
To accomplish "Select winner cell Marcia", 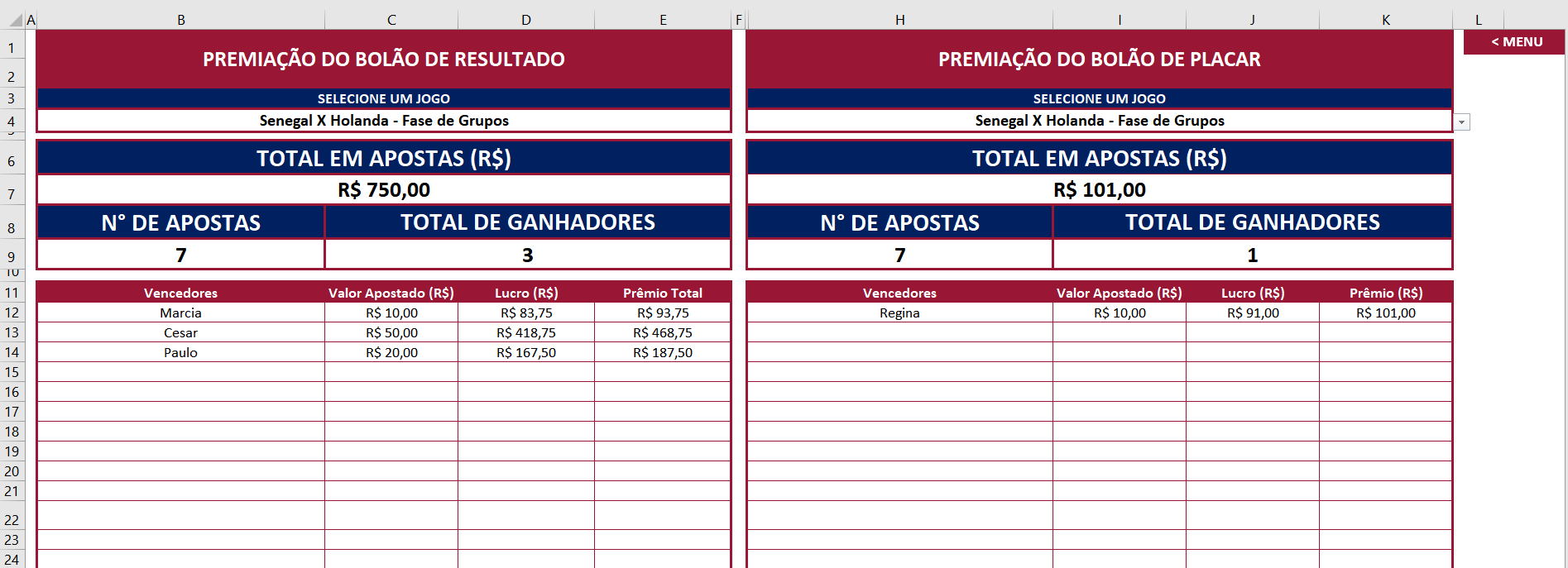I will (x=180, y=313).
